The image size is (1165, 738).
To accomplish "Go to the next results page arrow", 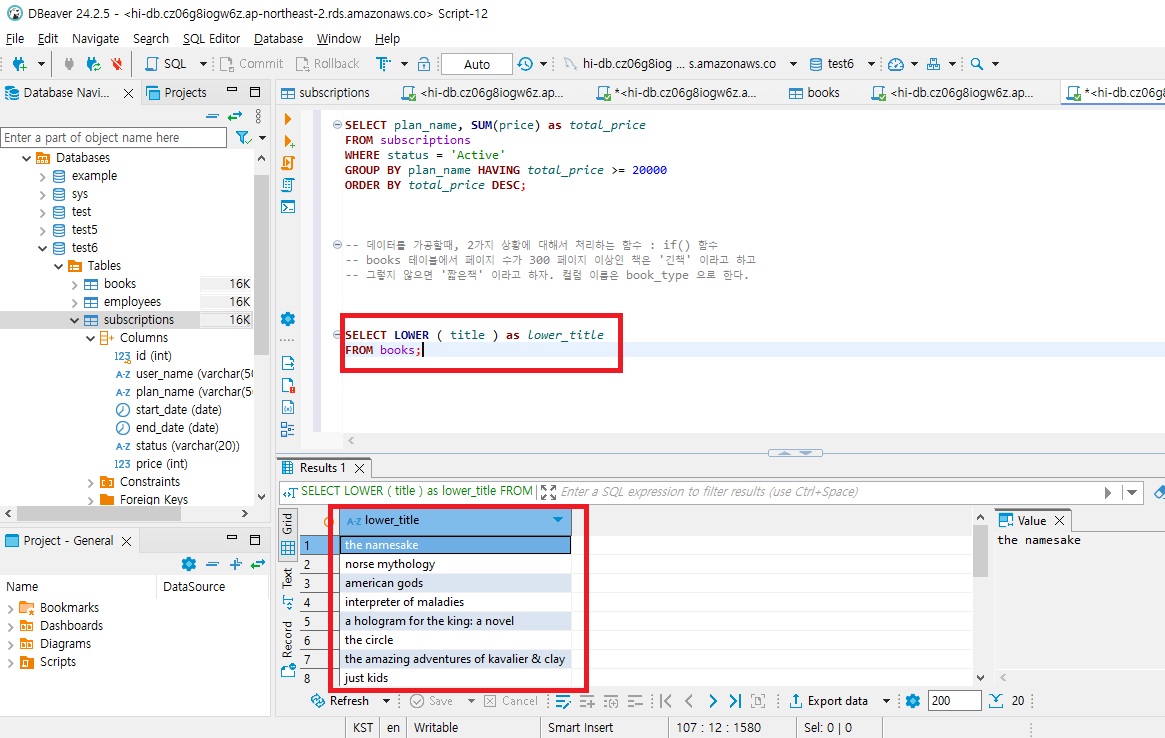I will click(x=713, y=701).
